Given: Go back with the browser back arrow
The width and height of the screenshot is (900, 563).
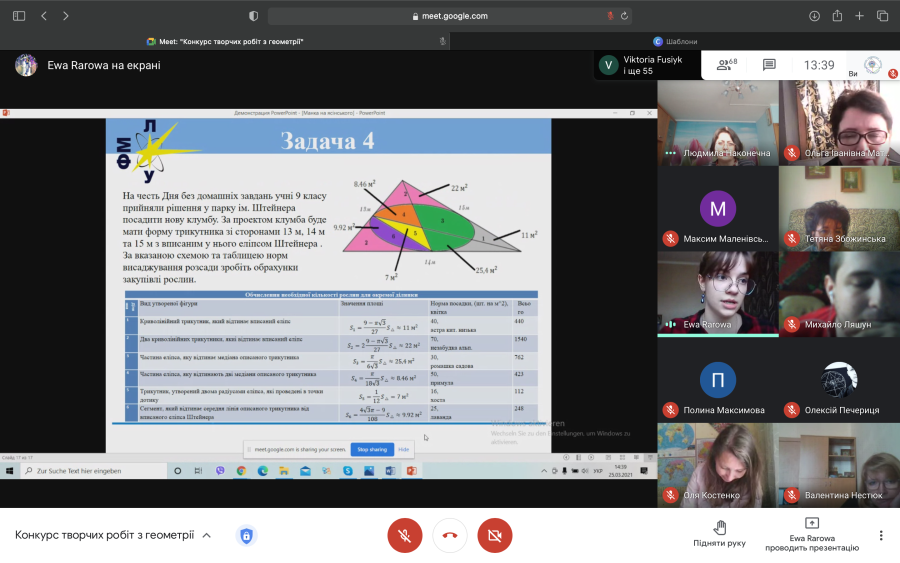Looking at the screenshot, I should pos(44,16).
